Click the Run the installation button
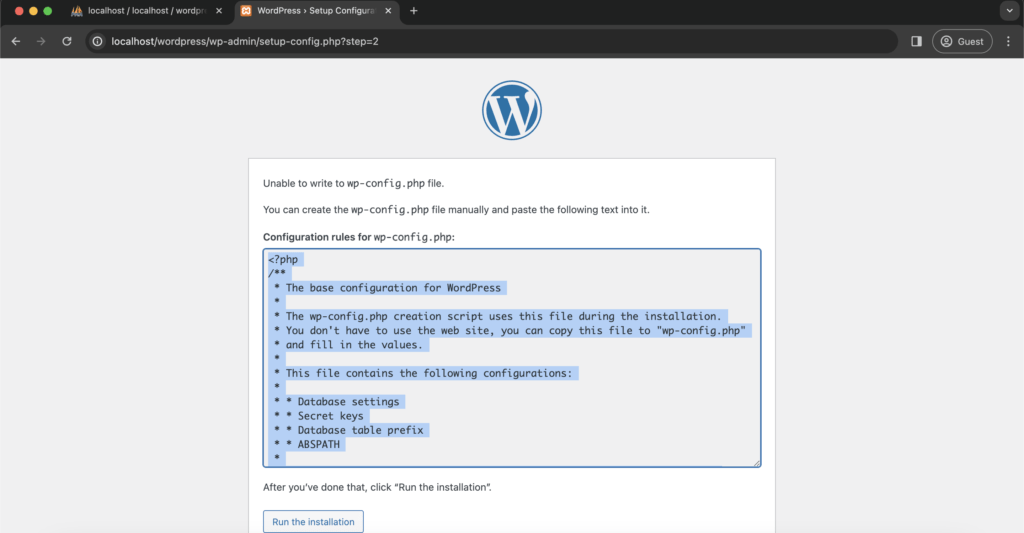Screen dimensions: 1024x533 pos(313,522)
